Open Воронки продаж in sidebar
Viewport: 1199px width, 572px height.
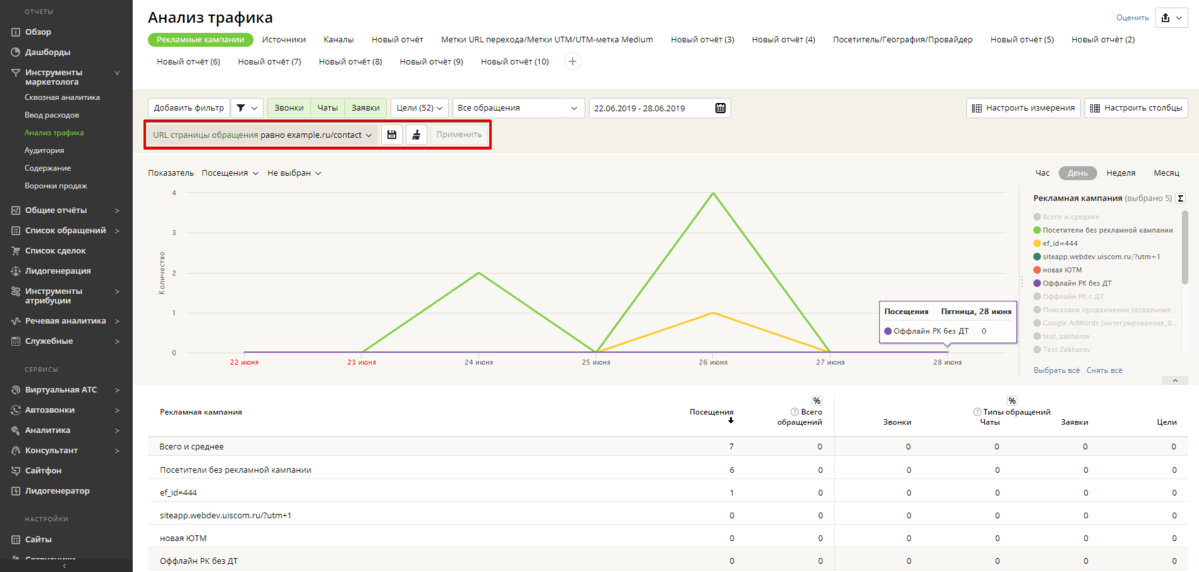pyautogui.click(x=56, y=186)
